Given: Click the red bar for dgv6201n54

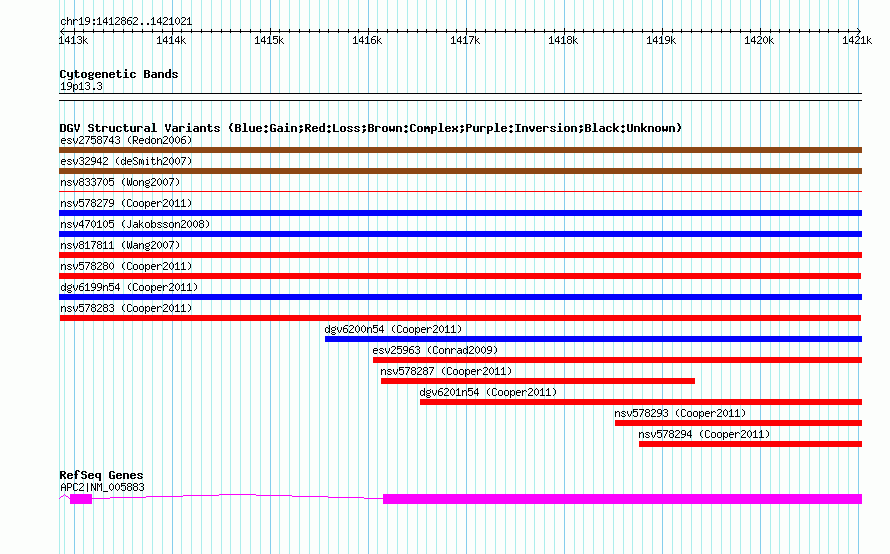Looking at the screenshot, I should pyautogui.click(x=641, y=402).
